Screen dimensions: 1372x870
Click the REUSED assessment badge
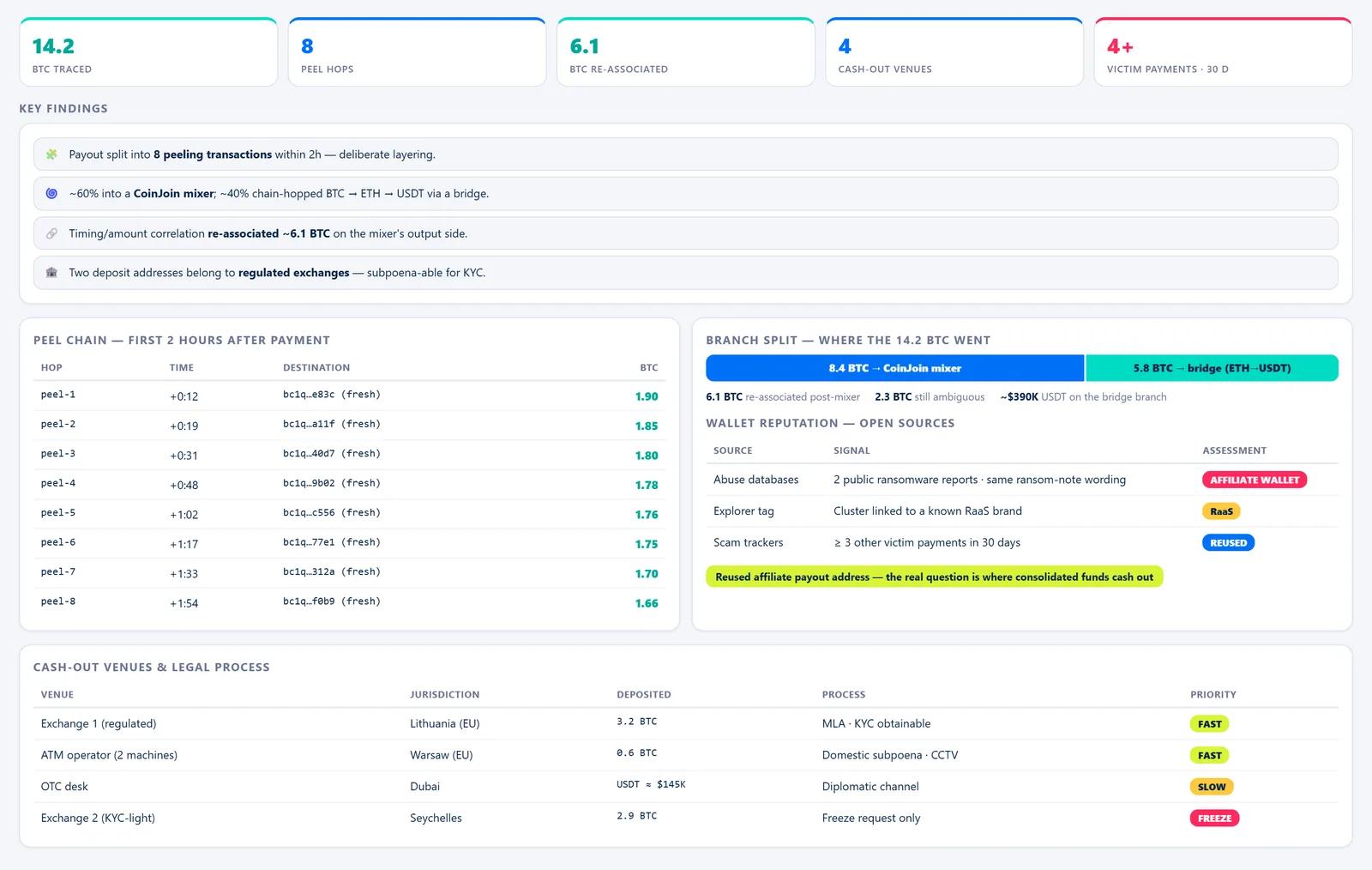[x=1228, y=542]
